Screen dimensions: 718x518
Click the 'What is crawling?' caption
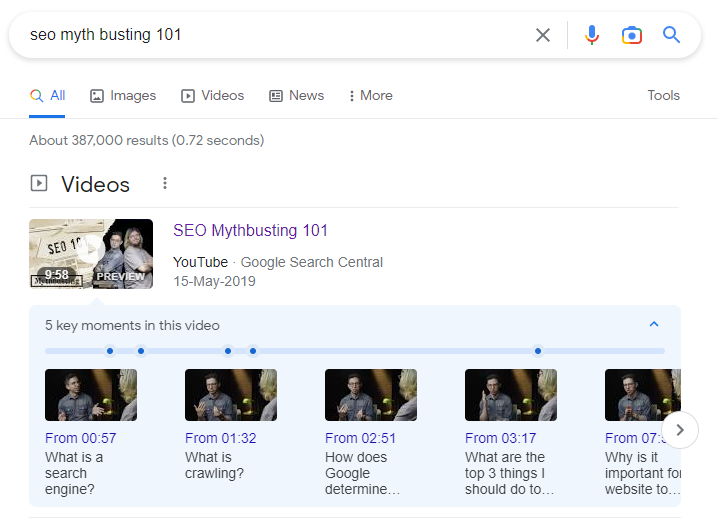(214, 465)
